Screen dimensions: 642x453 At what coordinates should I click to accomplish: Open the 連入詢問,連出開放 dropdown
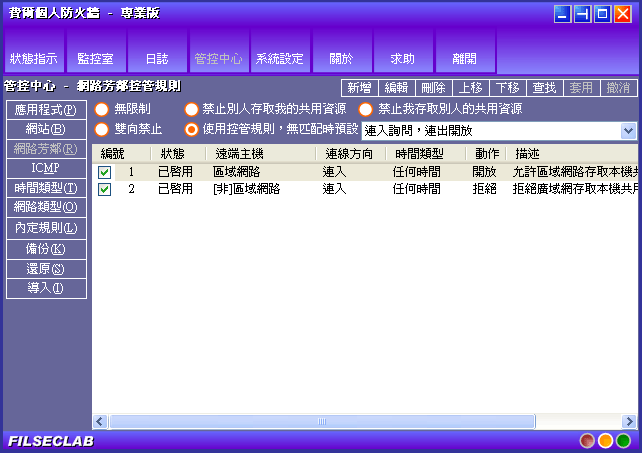(x=628, y=131)
